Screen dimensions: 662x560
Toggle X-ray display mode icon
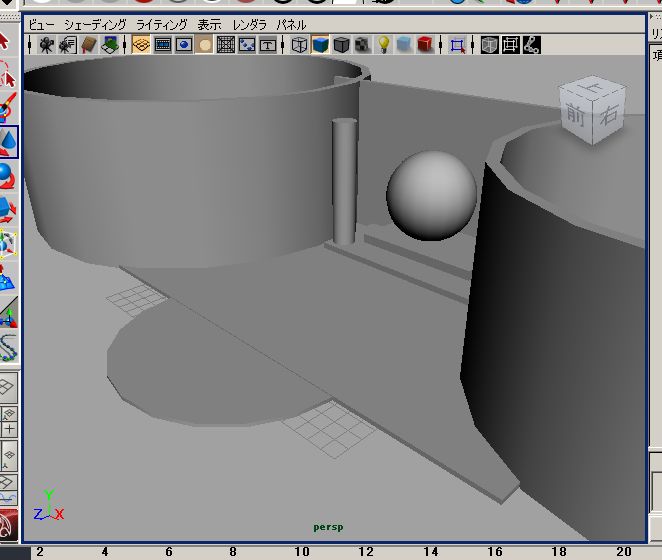[489, 45]
